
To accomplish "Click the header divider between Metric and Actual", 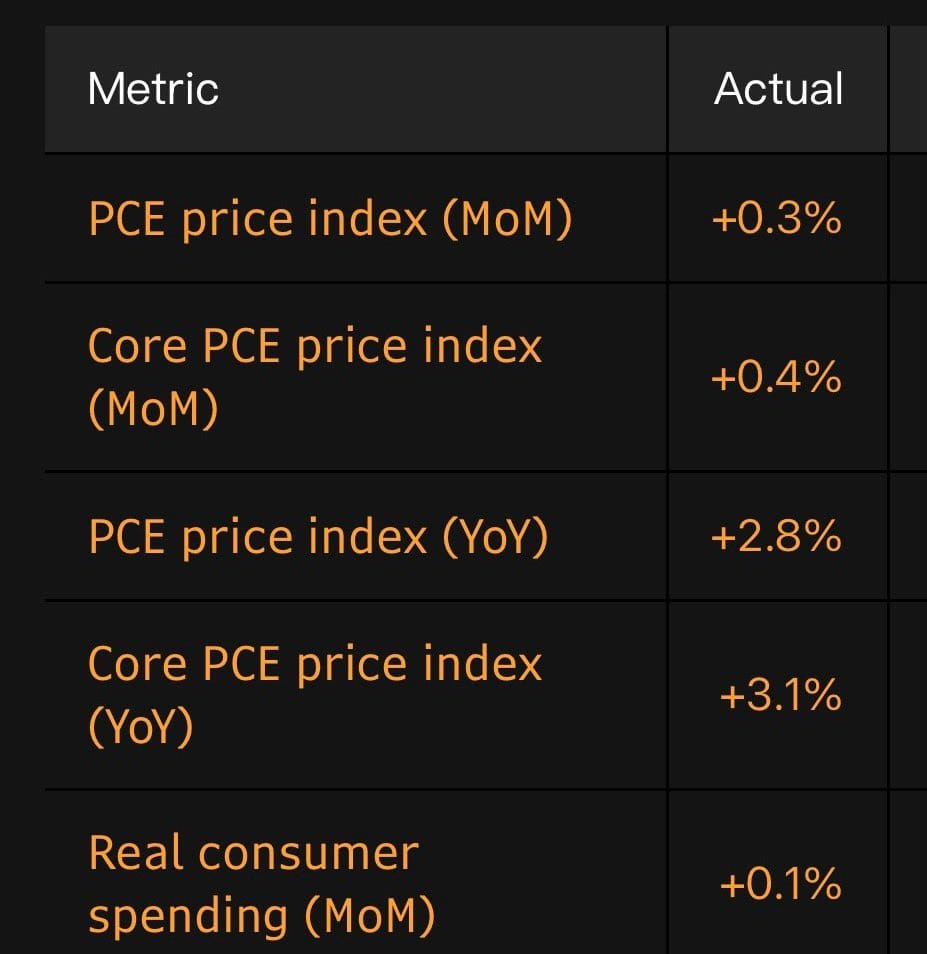I will pyautogui.click(x=667, y=89).
